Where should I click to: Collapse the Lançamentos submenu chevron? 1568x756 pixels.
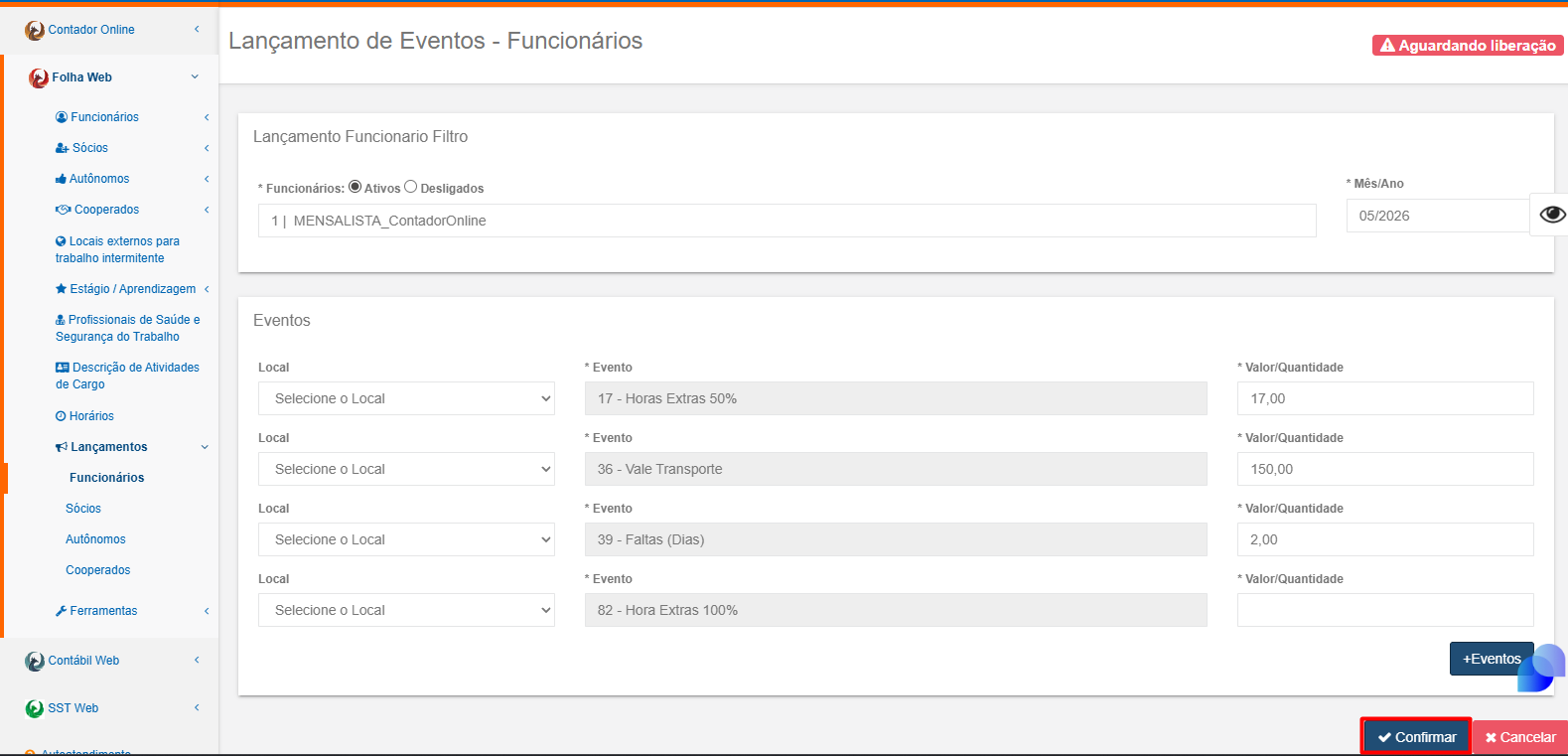(x=205, y=447)
